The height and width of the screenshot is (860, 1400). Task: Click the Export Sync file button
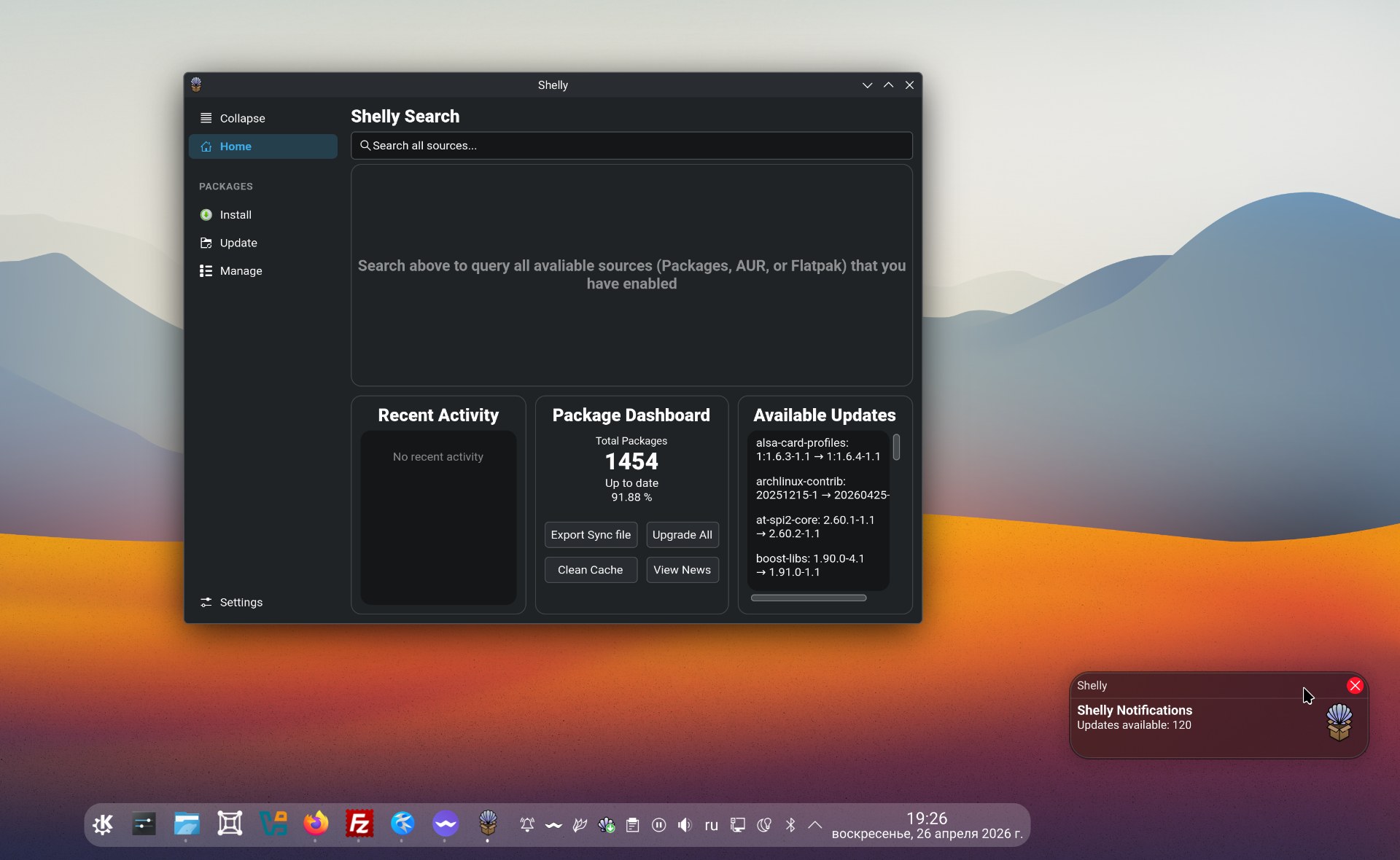pos(591,535)
